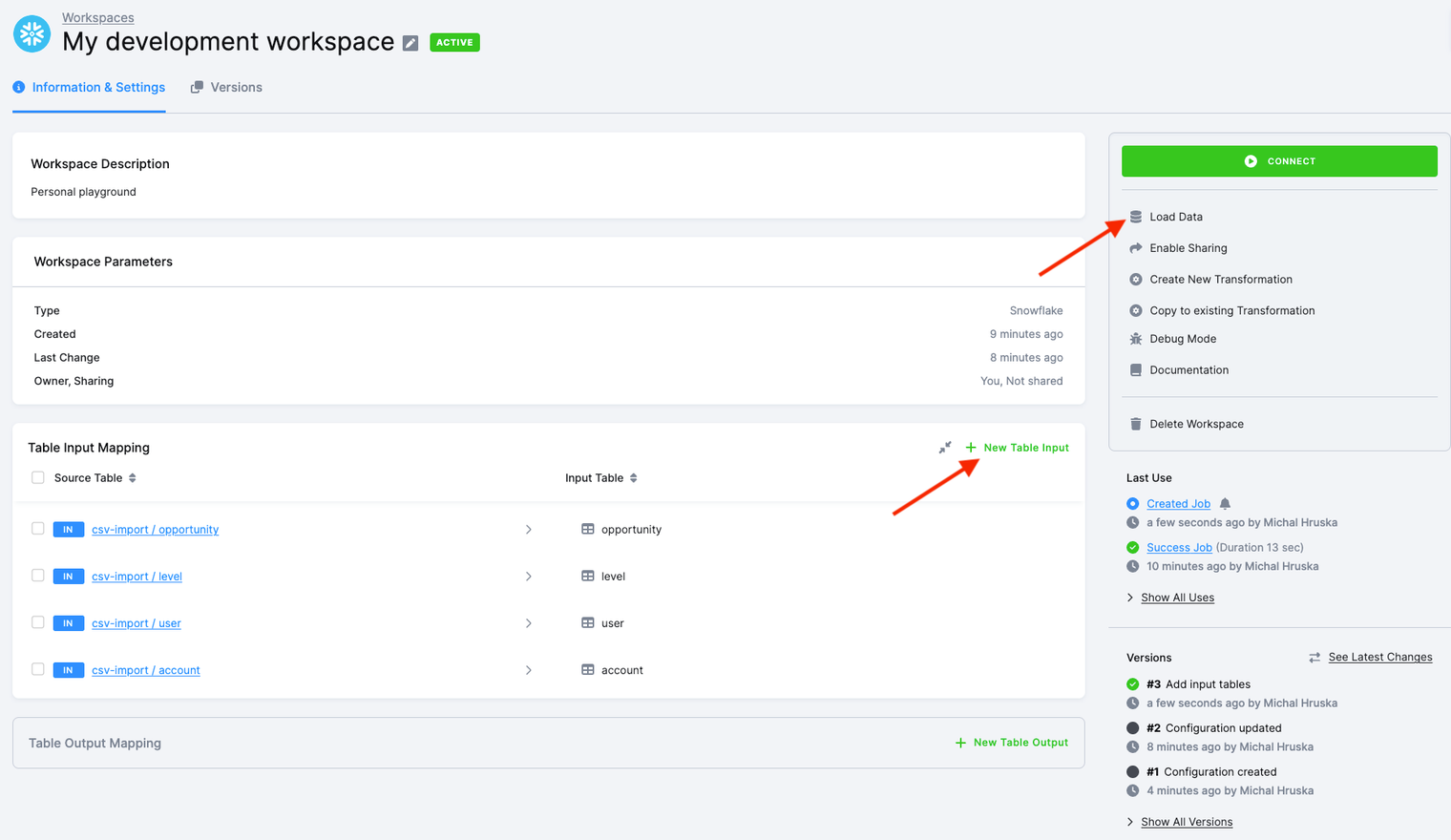This screenshot has width=1451, height=840.
Task: Sort by Source Table column arrows
Action: (133, 478)
